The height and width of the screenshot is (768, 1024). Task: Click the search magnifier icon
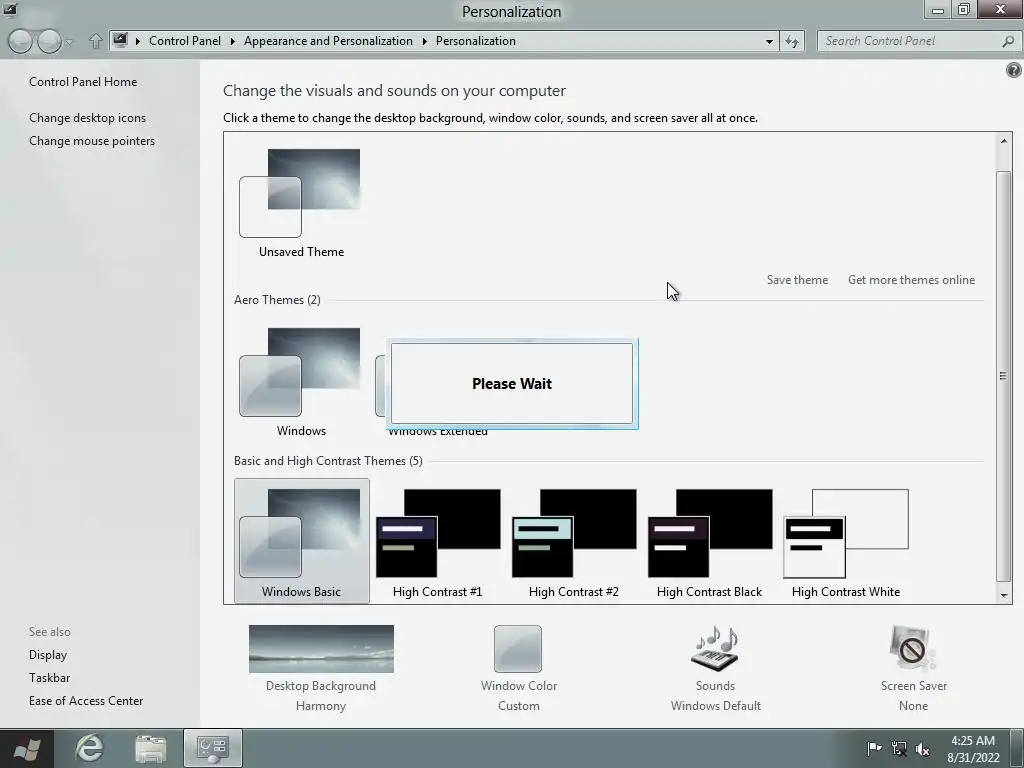coord(1008,41)
